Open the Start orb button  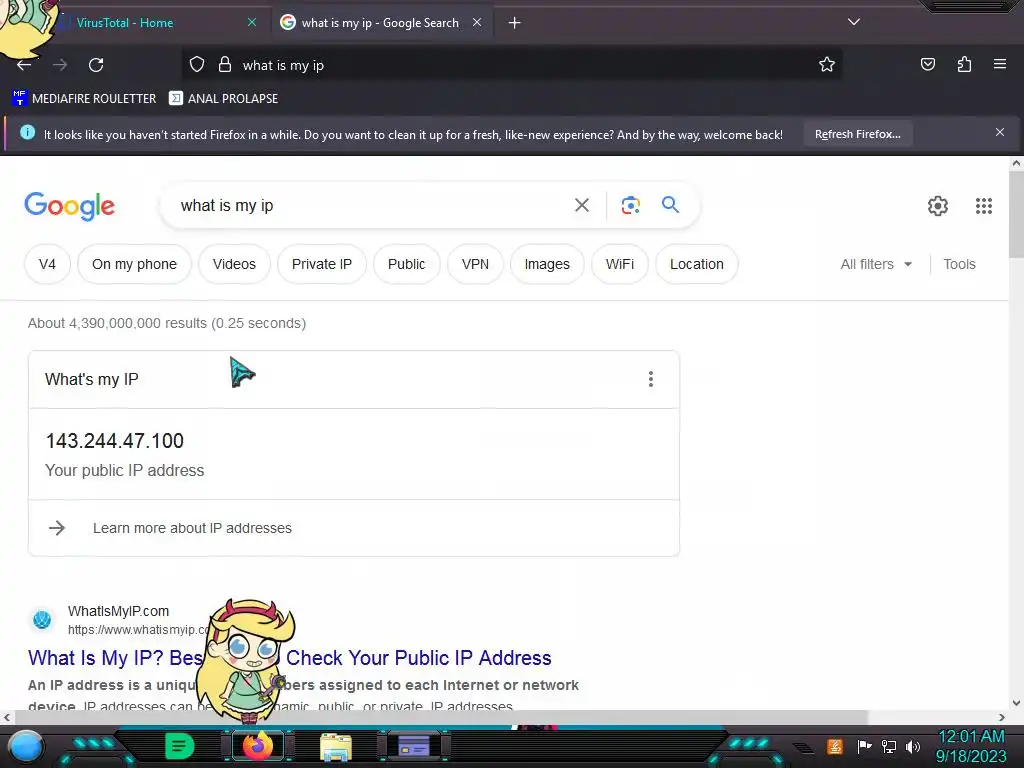click(x=26, y=746)
